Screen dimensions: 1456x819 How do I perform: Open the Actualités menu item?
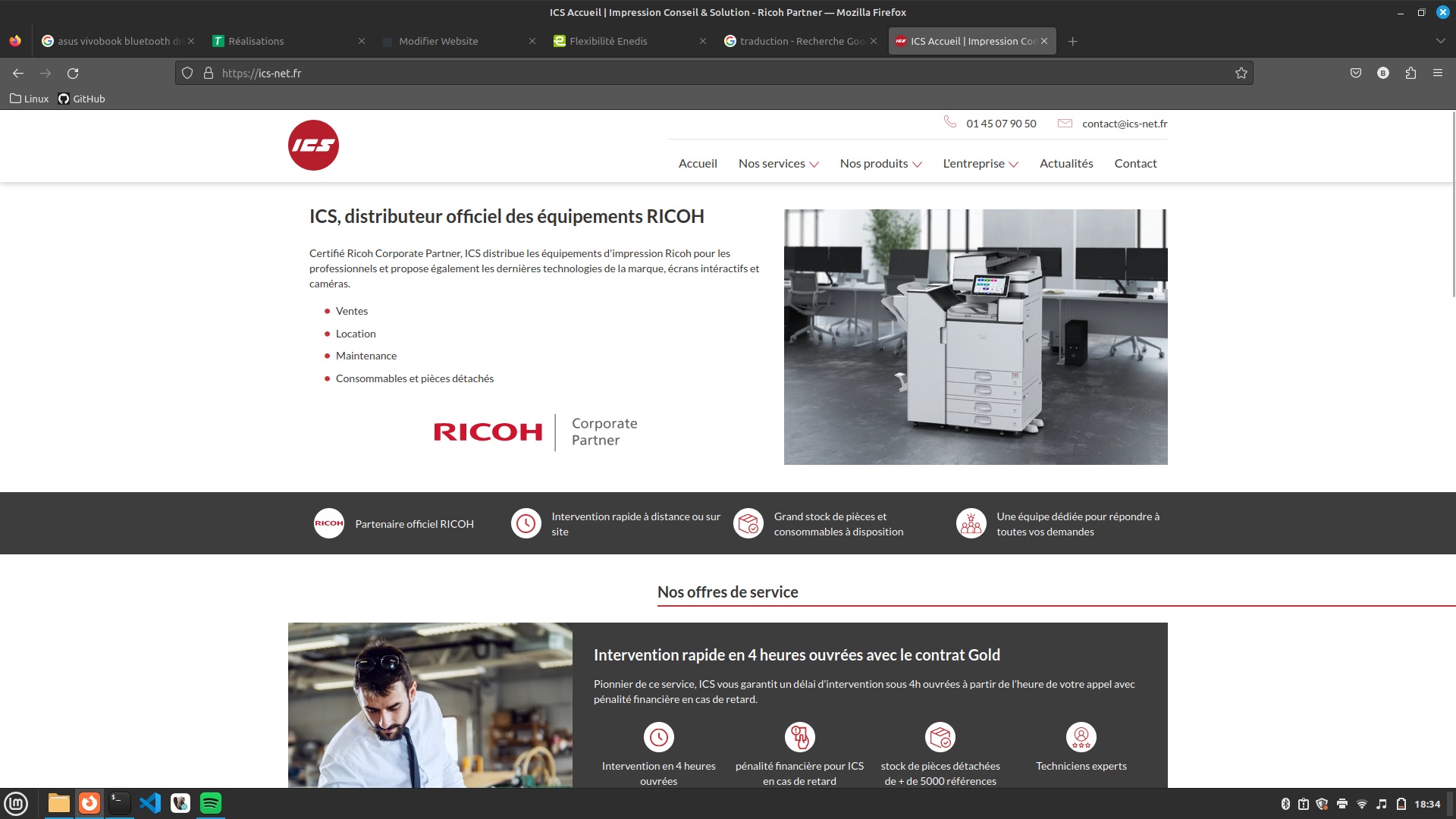pos(1066,164)
